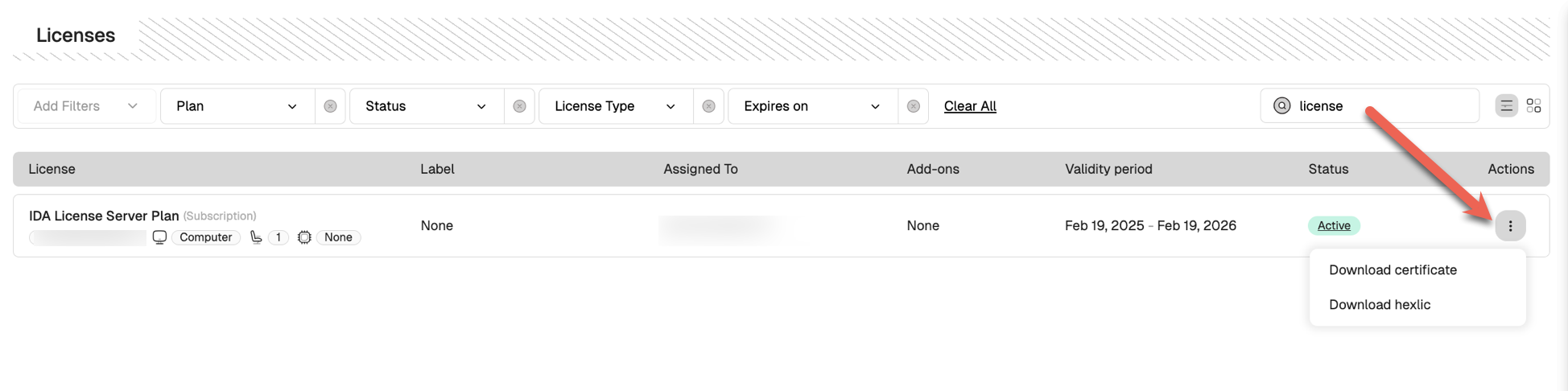Open the three-dot actions menu
The height and width of the screenshot is (391, 1568).
pyautogui.click(x=1510, y=226)
